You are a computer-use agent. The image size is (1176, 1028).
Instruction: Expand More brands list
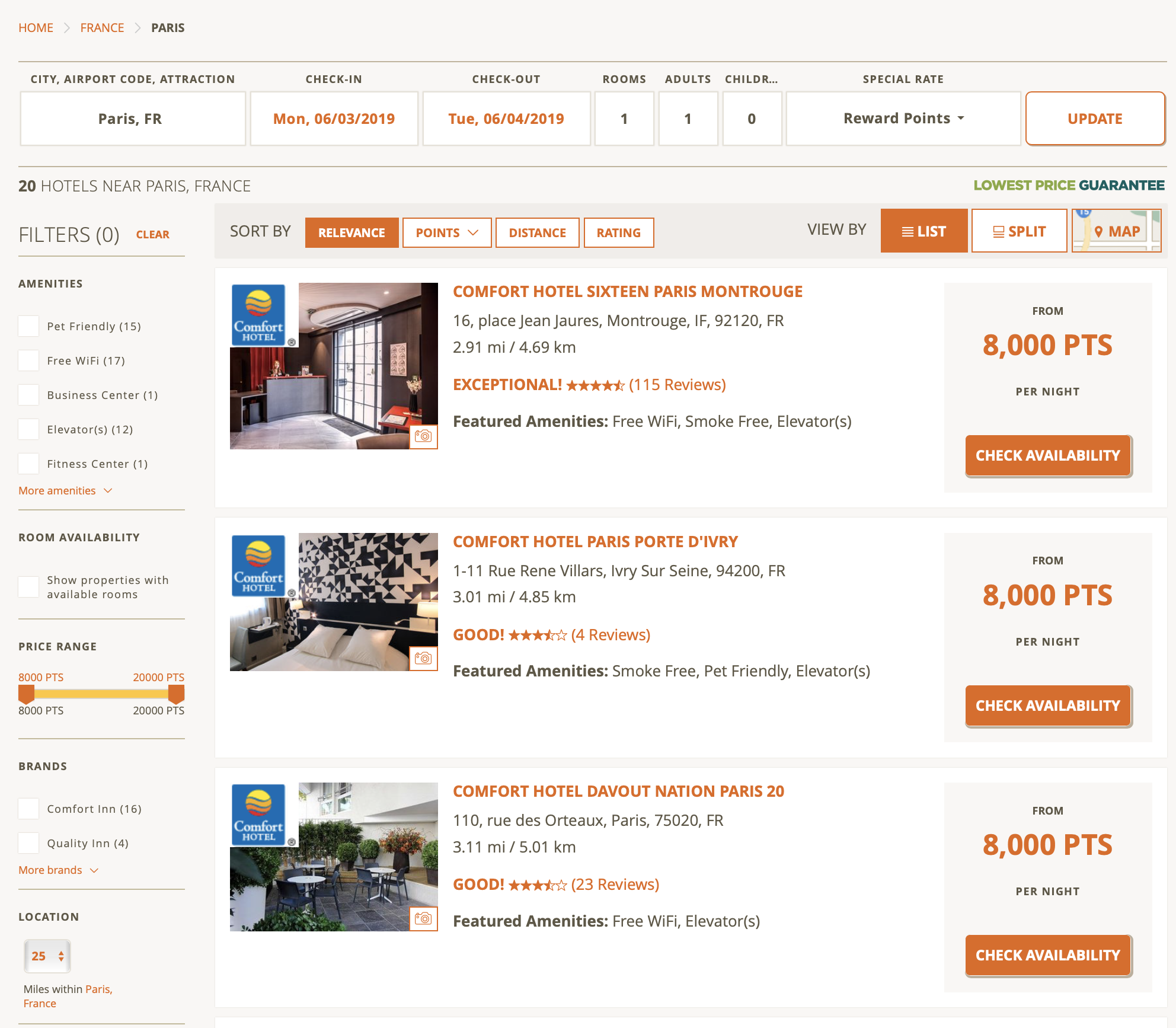[58, 870]
